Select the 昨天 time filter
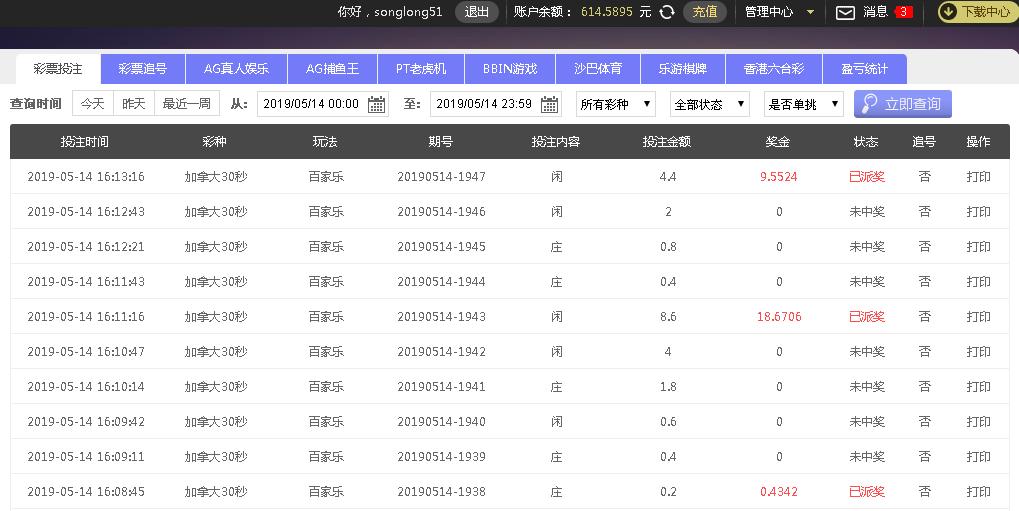1019x511 pixels. click(133, 104)
